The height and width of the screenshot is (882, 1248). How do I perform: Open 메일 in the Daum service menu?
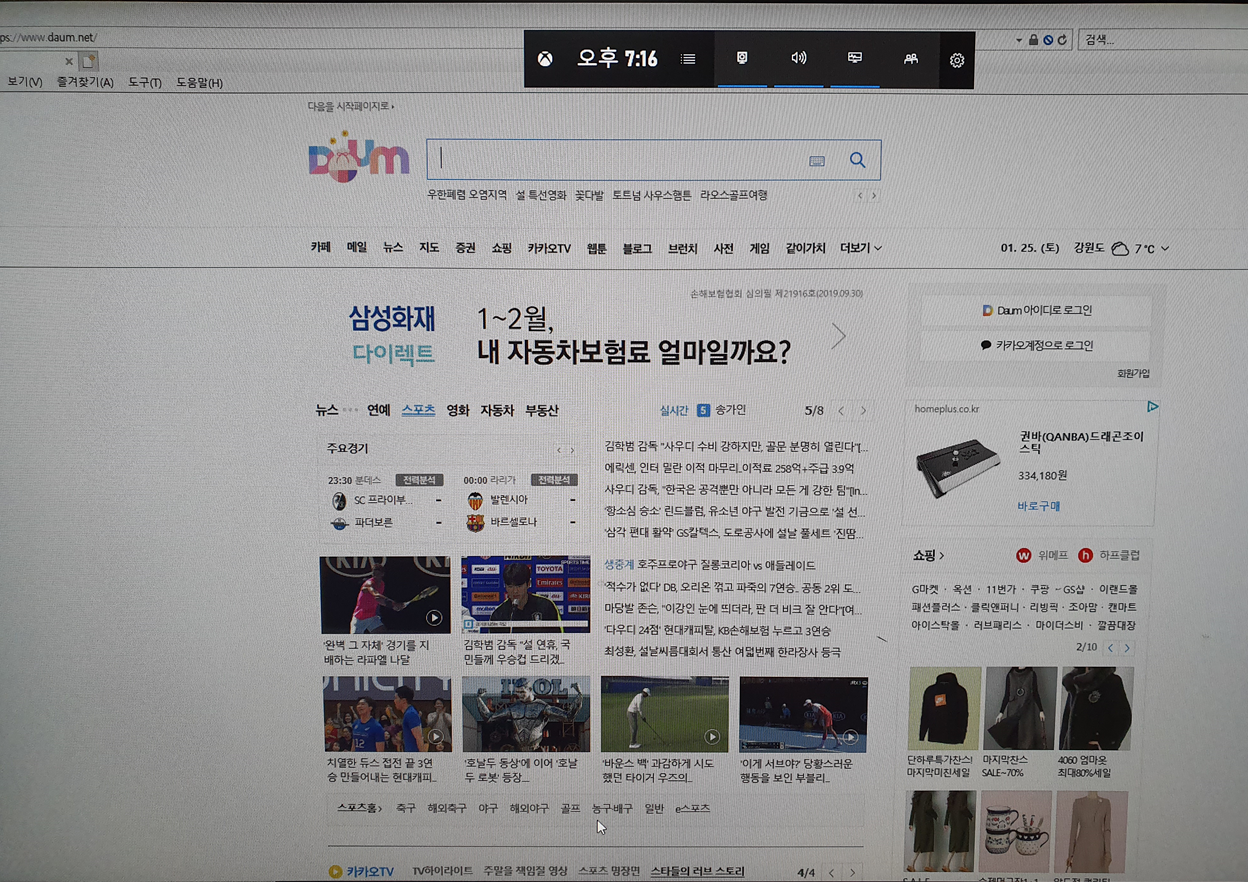(x=357, y=247)
